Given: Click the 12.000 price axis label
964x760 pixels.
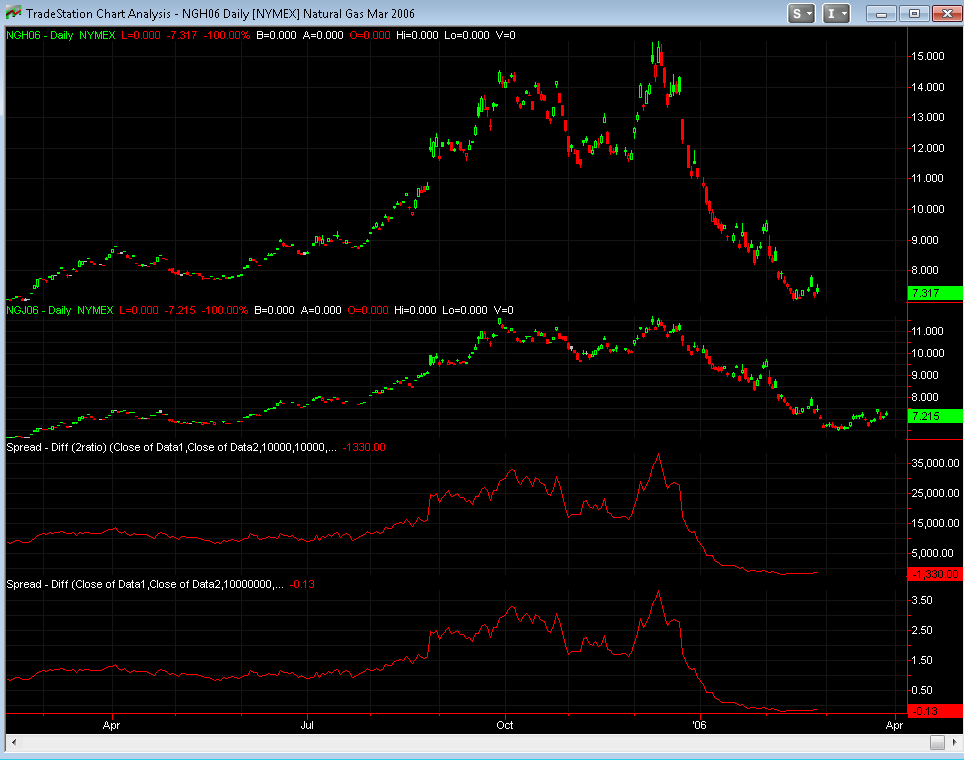Looking at the screenshot, I should coord(927,148).
